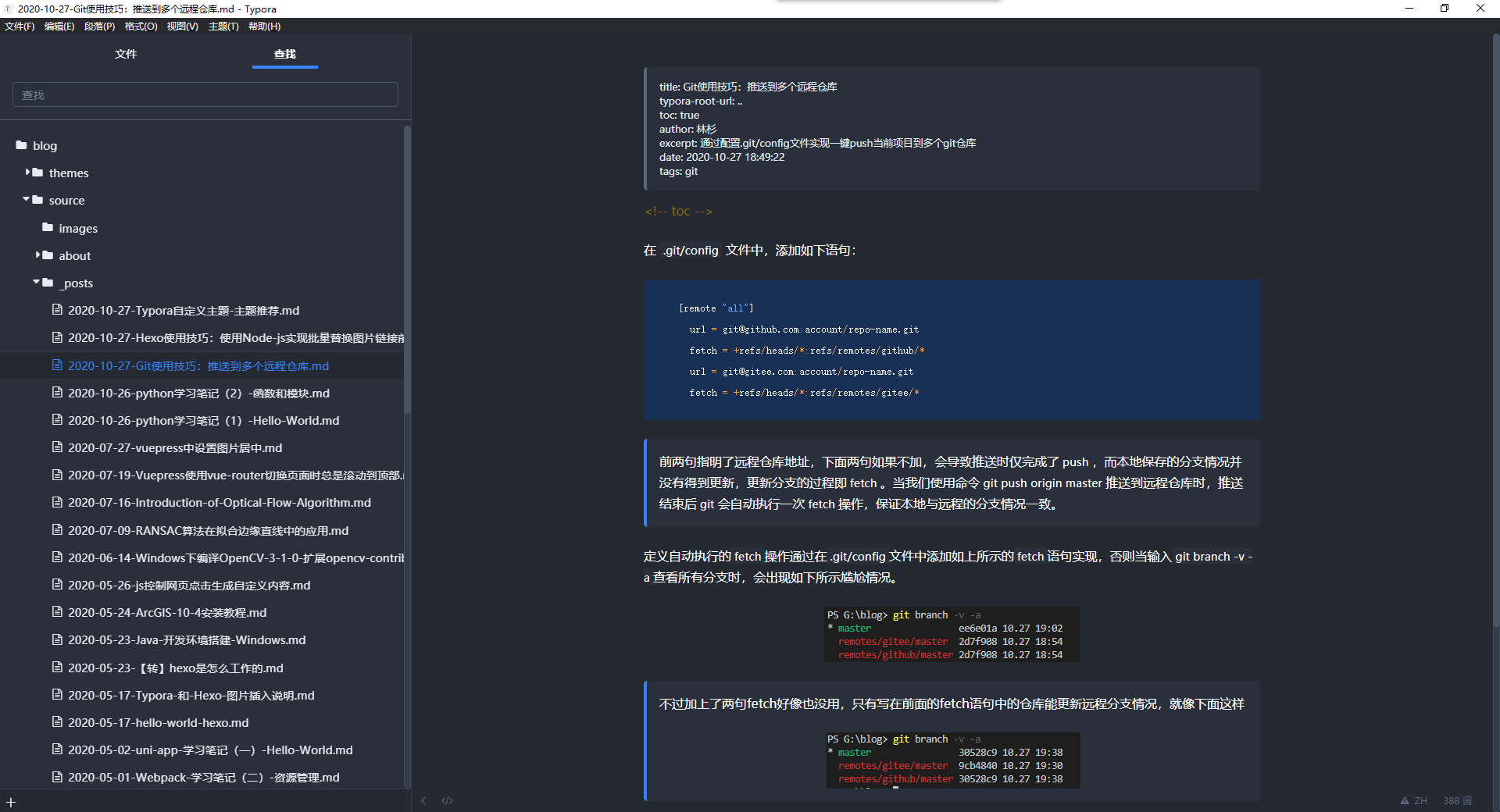Open 2020-07-27-vuepress中设置图片居中.md

click(175, 448)
